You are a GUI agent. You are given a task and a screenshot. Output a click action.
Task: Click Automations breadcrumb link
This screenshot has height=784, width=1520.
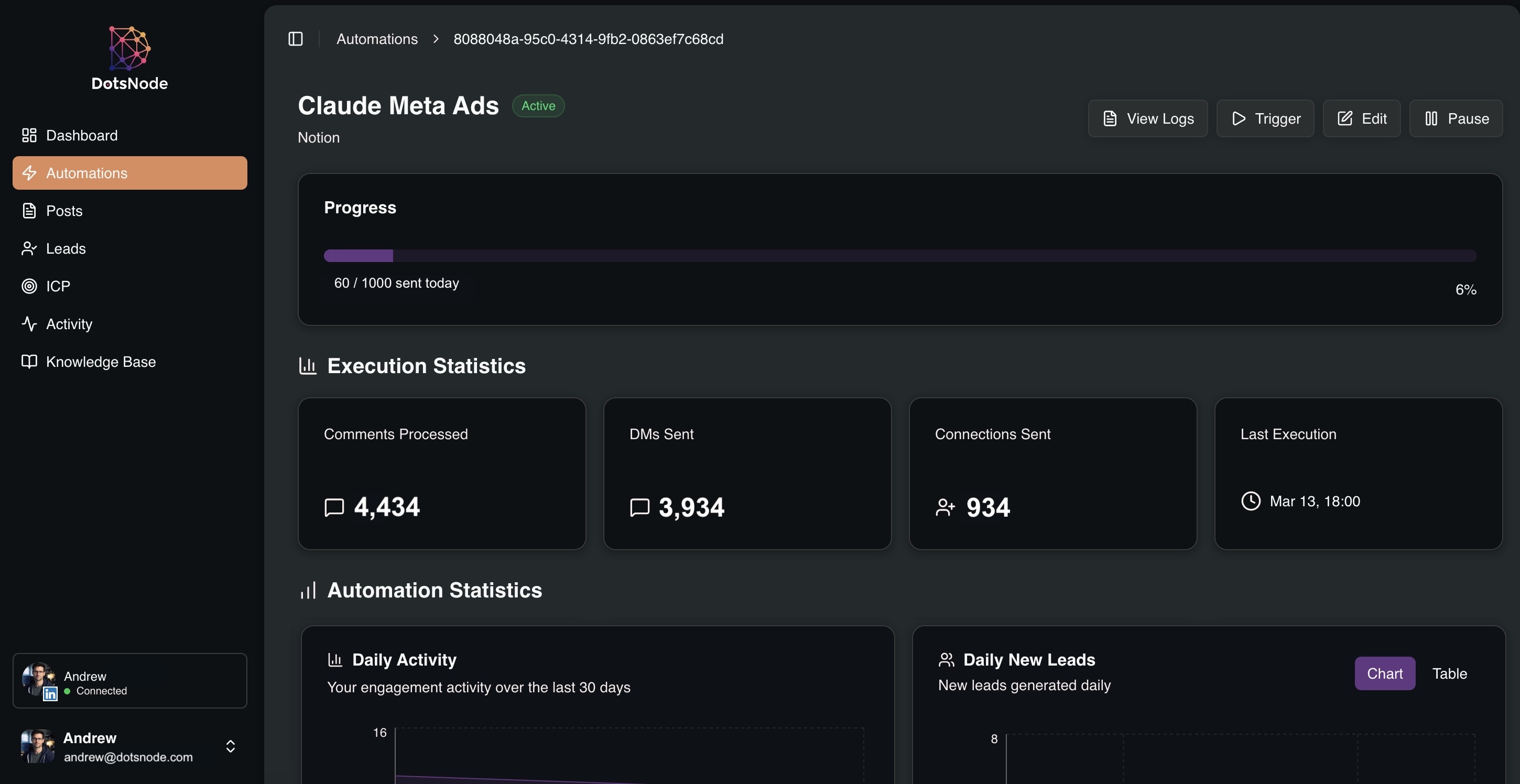pos(376,39)
